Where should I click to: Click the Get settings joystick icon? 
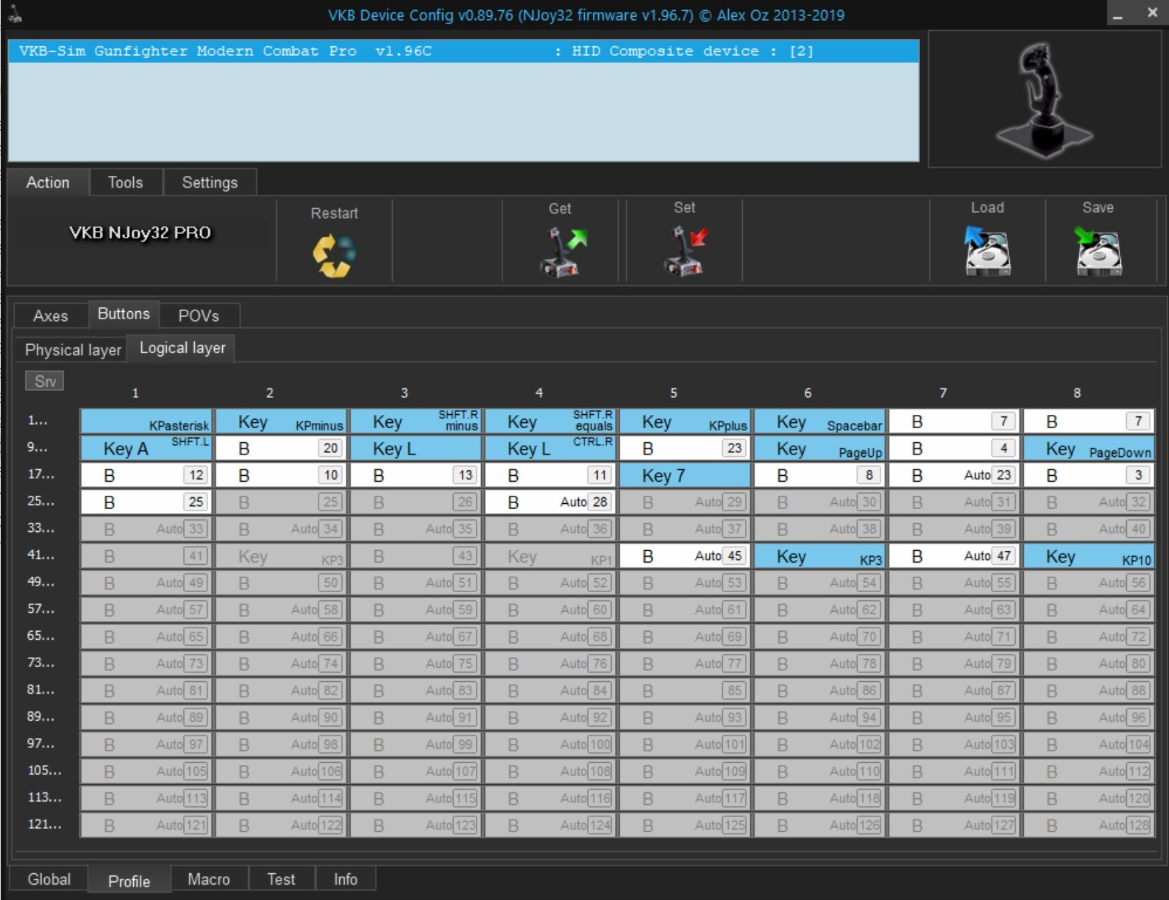563,252
